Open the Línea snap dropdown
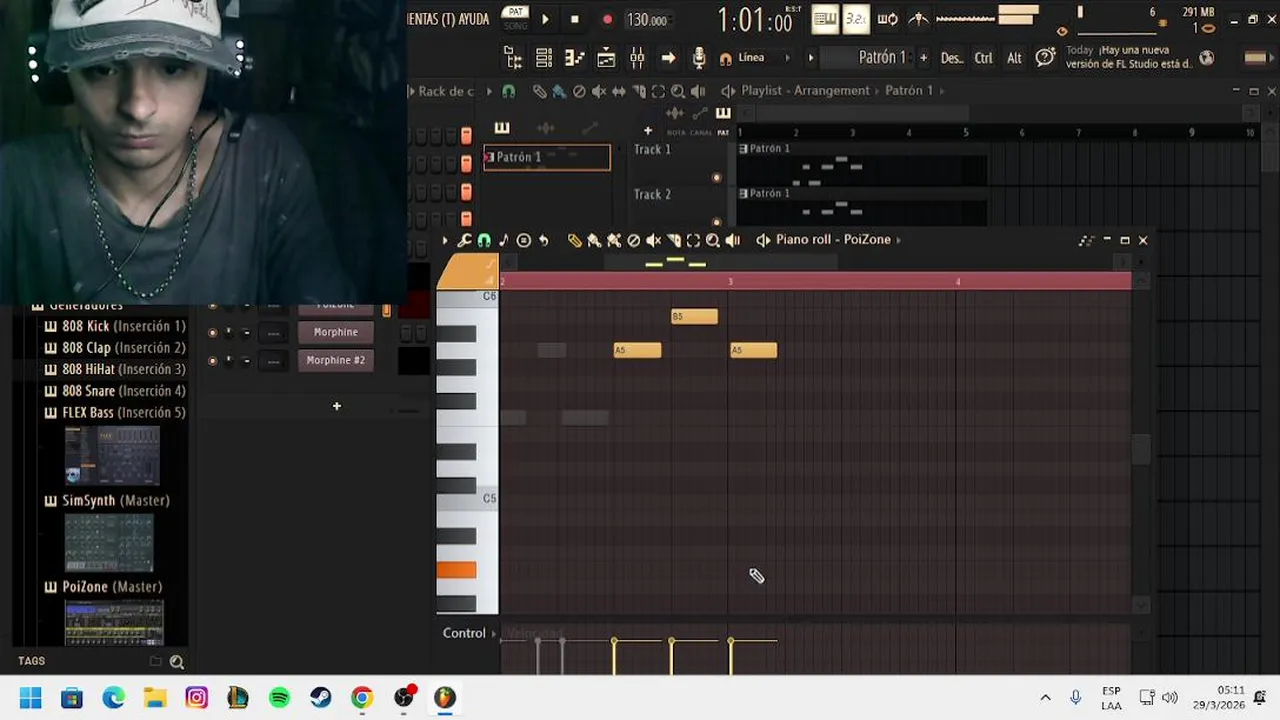1280x720 pixels. 762,58
